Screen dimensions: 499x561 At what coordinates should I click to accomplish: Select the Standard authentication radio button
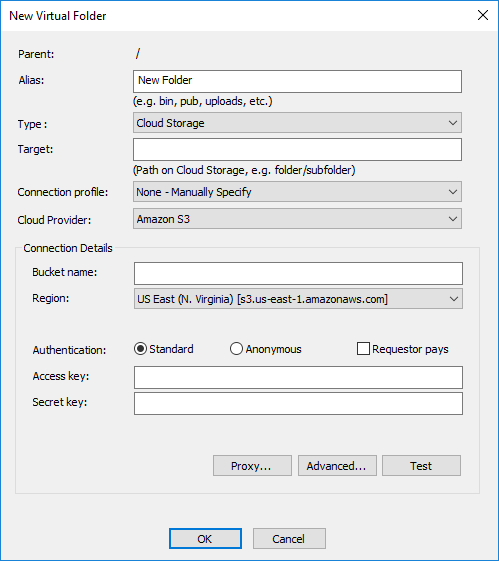pos(140,349)
